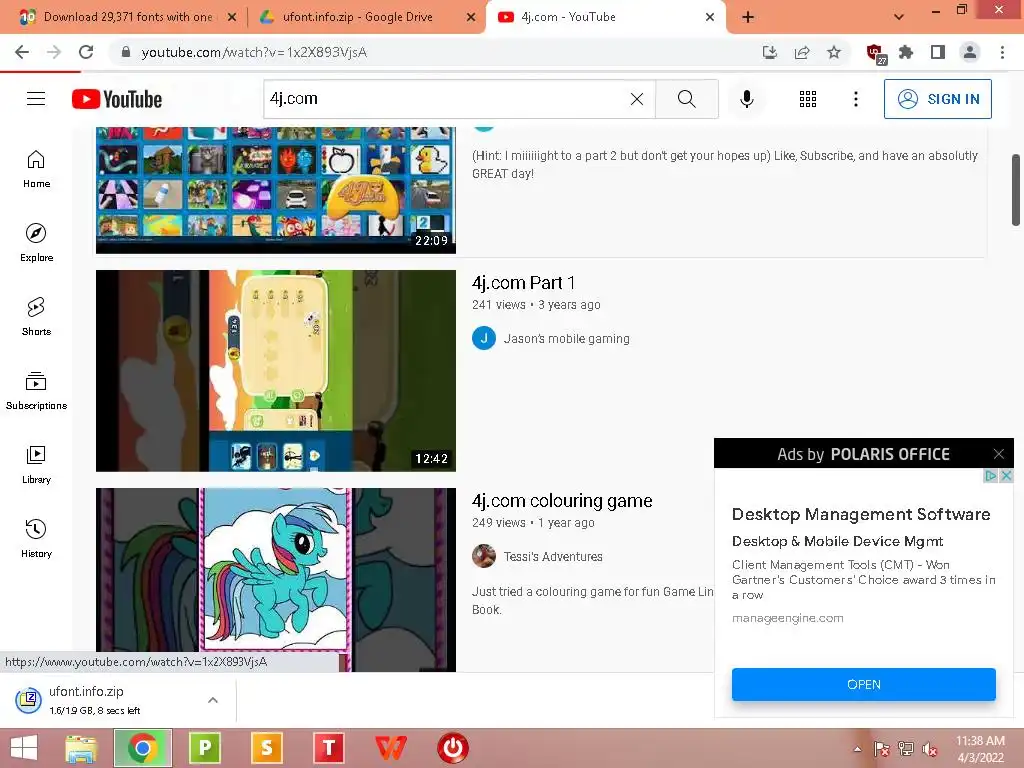The height and width of the screenshot is (768, 1024).
Task: Go back with browser back arrow
Action: [x=22, y=52]
